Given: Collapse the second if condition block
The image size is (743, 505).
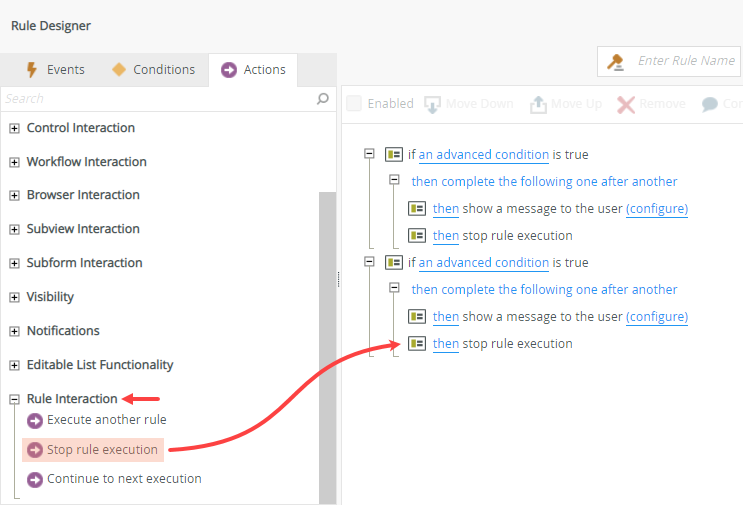Looking at the screenshot, I should tap(369, 262).
